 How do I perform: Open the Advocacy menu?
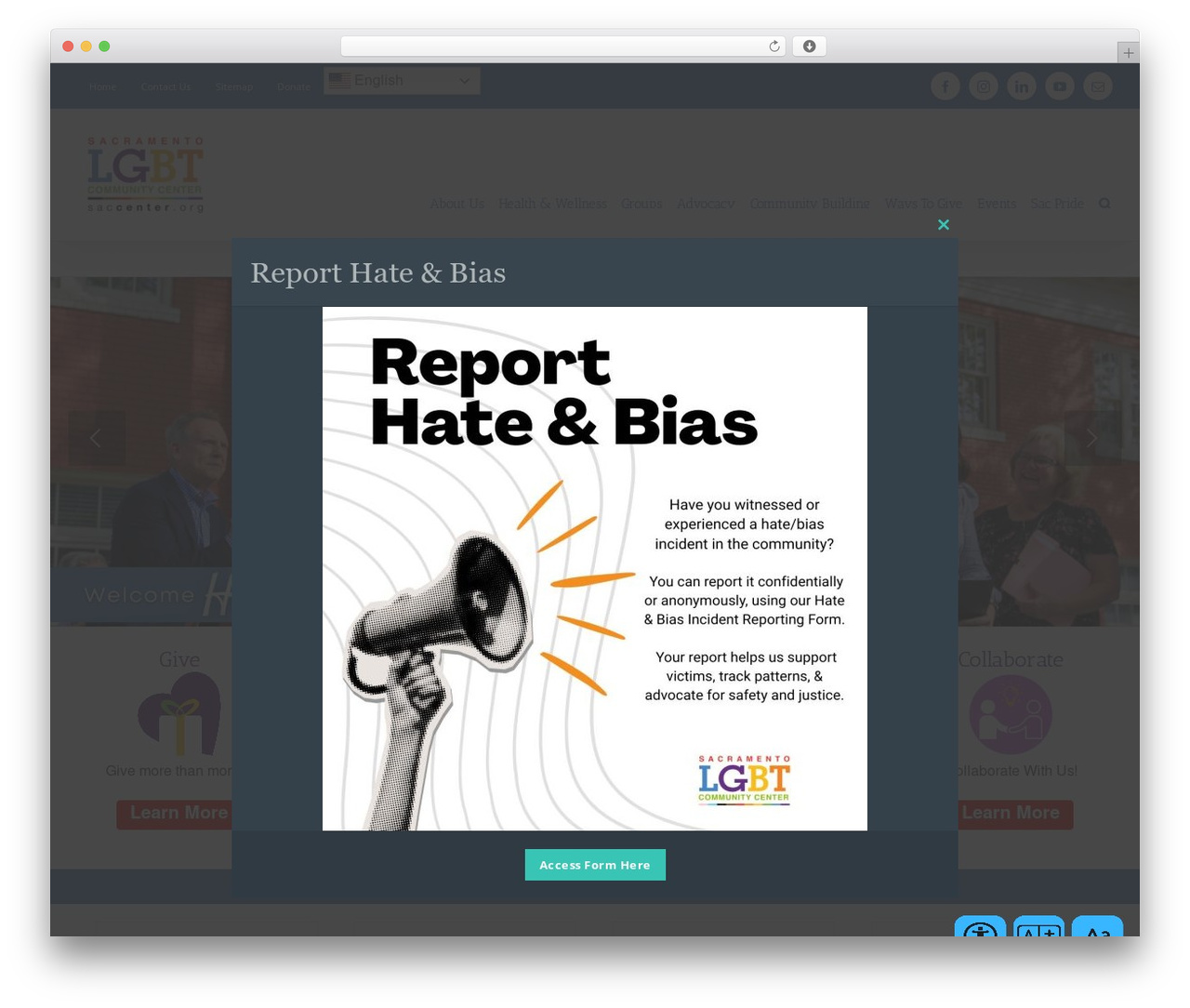click(706, 203)
